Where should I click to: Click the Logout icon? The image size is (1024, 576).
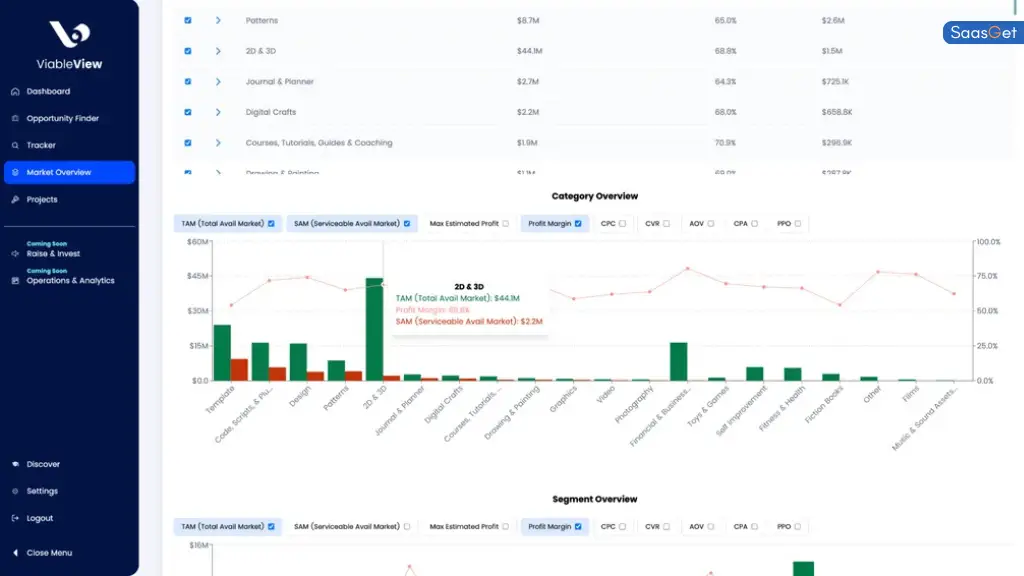15,519
